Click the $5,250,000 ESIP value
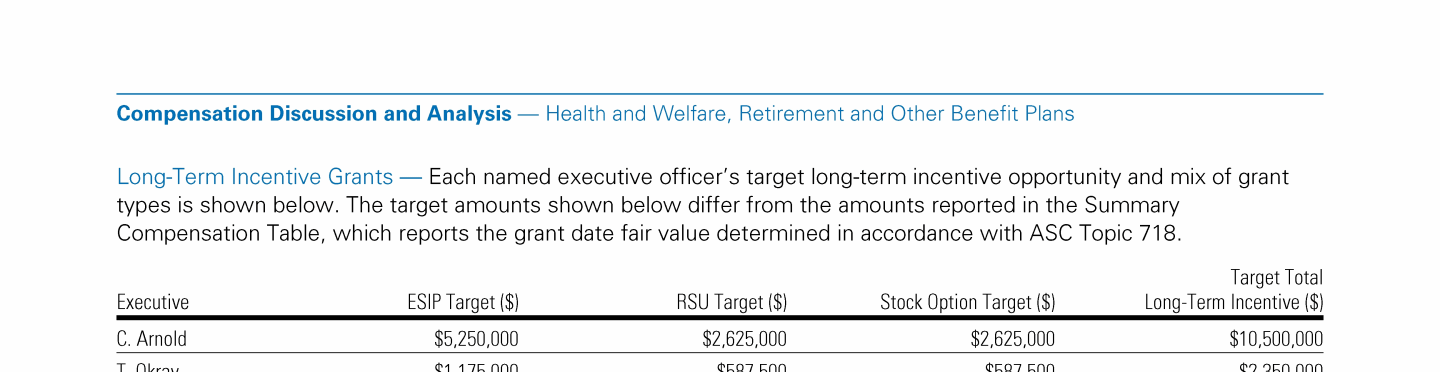 (476, 339)
